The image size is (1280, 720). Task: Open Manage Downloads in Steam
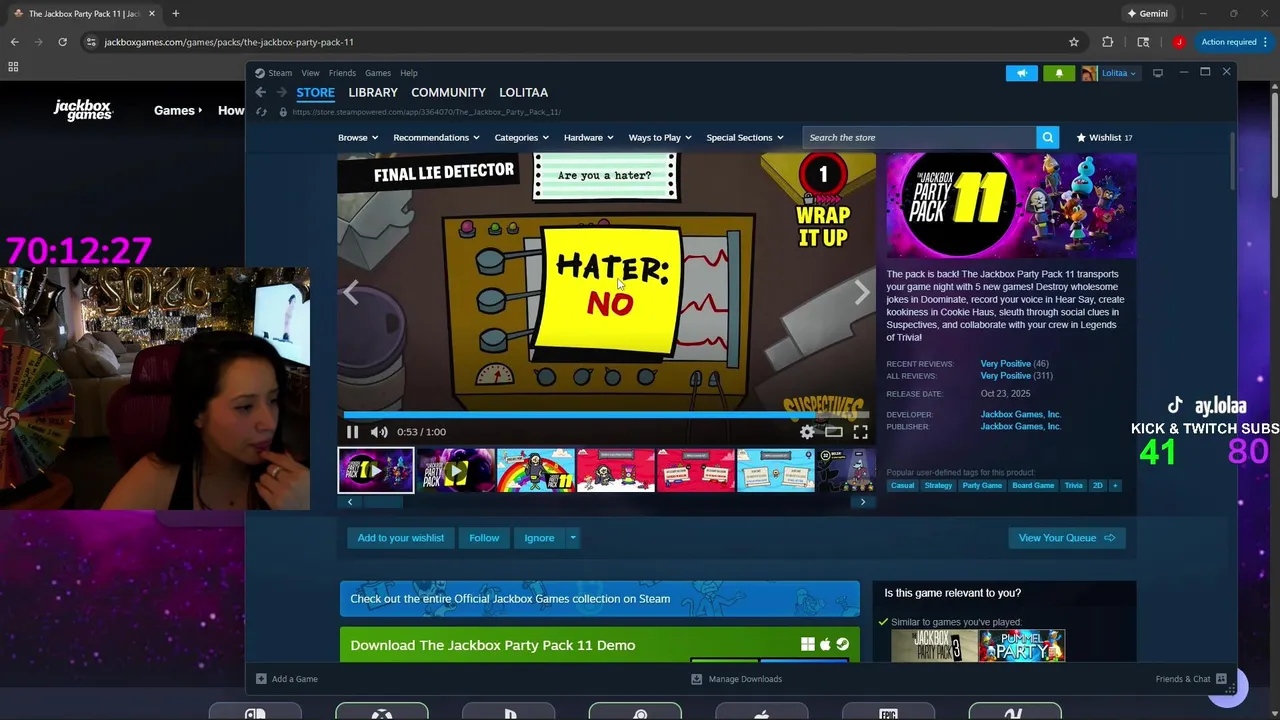click(737, 679)
